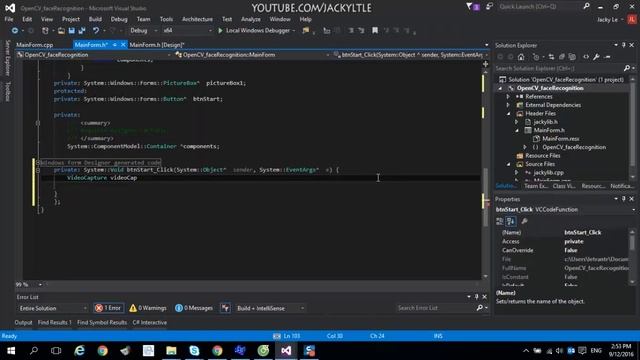Screen dimensions: 640x360
Task: Pin the MainForm.h tab
Action: pyautogui.click(x=115, y=45)
